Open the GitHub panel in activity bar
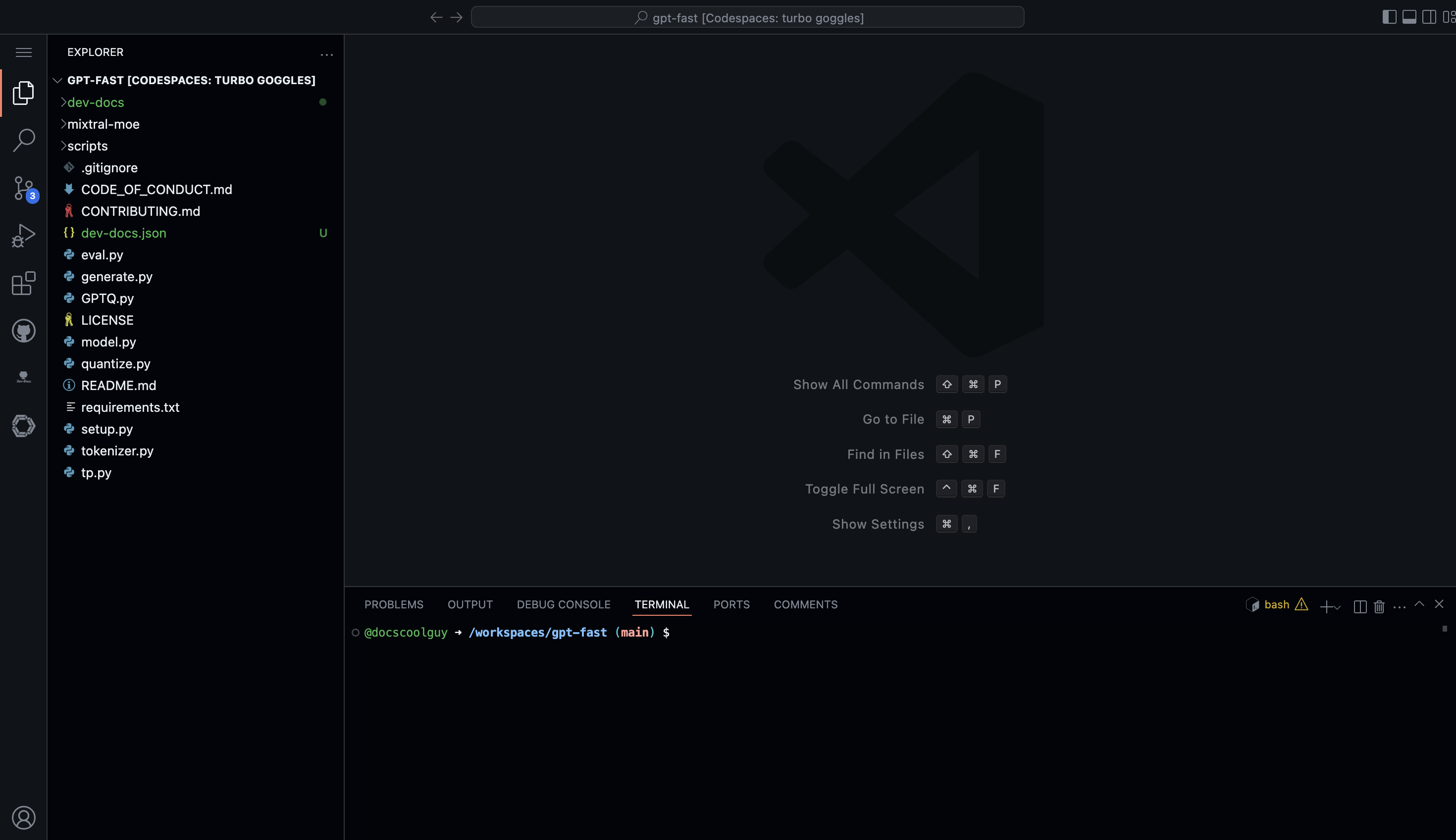 coord(24,331)
